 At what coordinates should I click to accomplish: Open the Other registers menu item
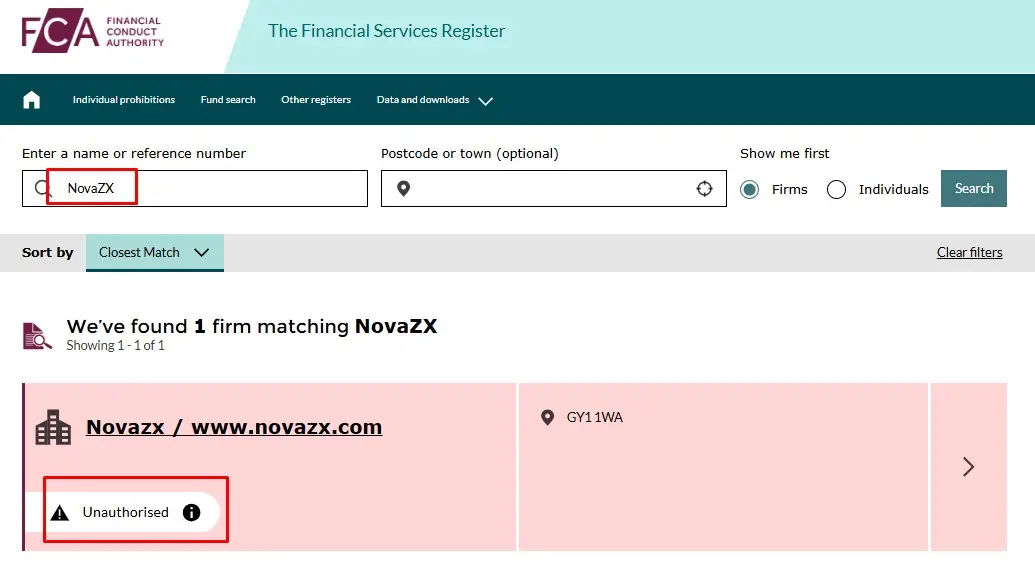(x=316, y=100)
